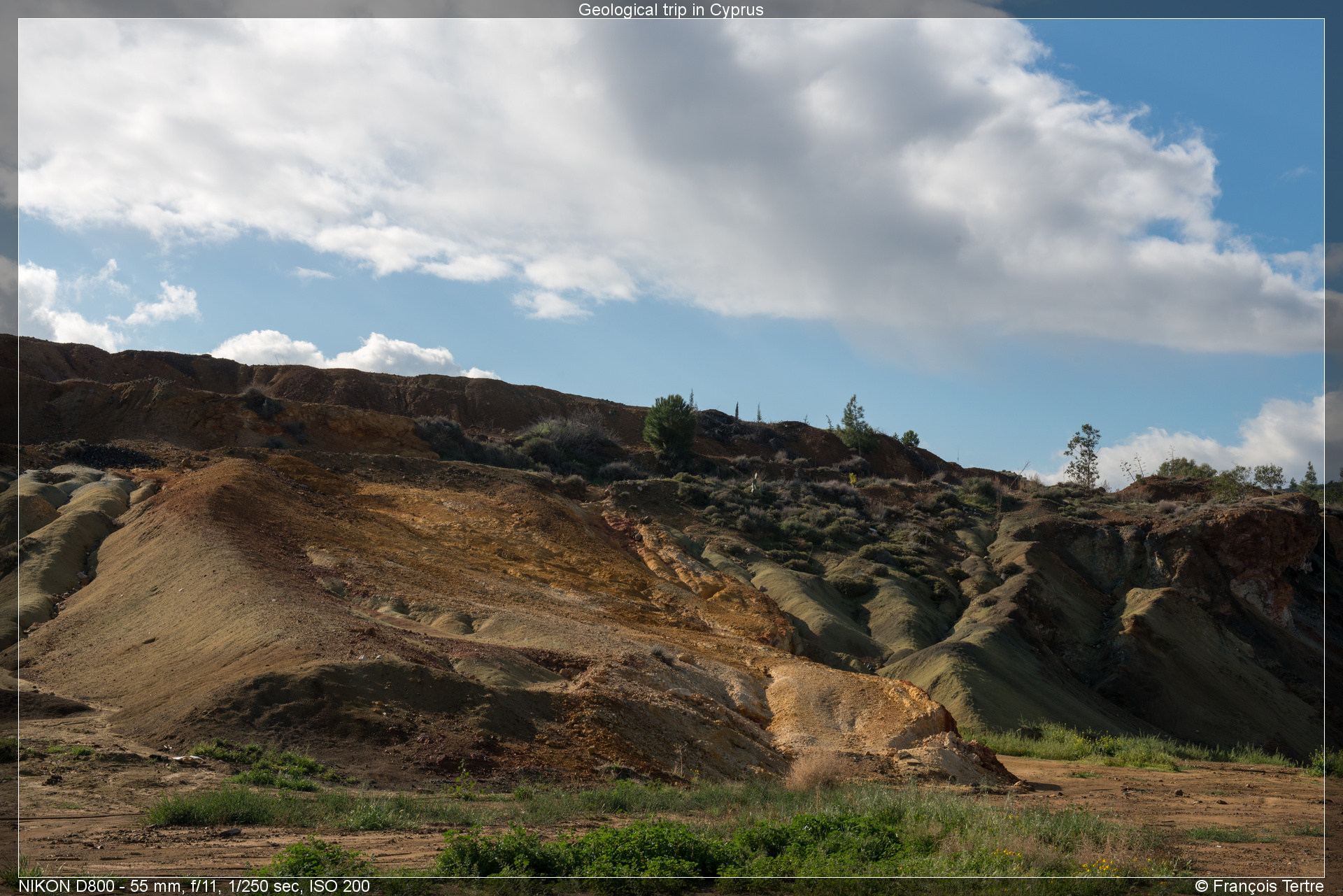Click the copyright text '© François Tertre'
1343x896 pixels.
1259,886
